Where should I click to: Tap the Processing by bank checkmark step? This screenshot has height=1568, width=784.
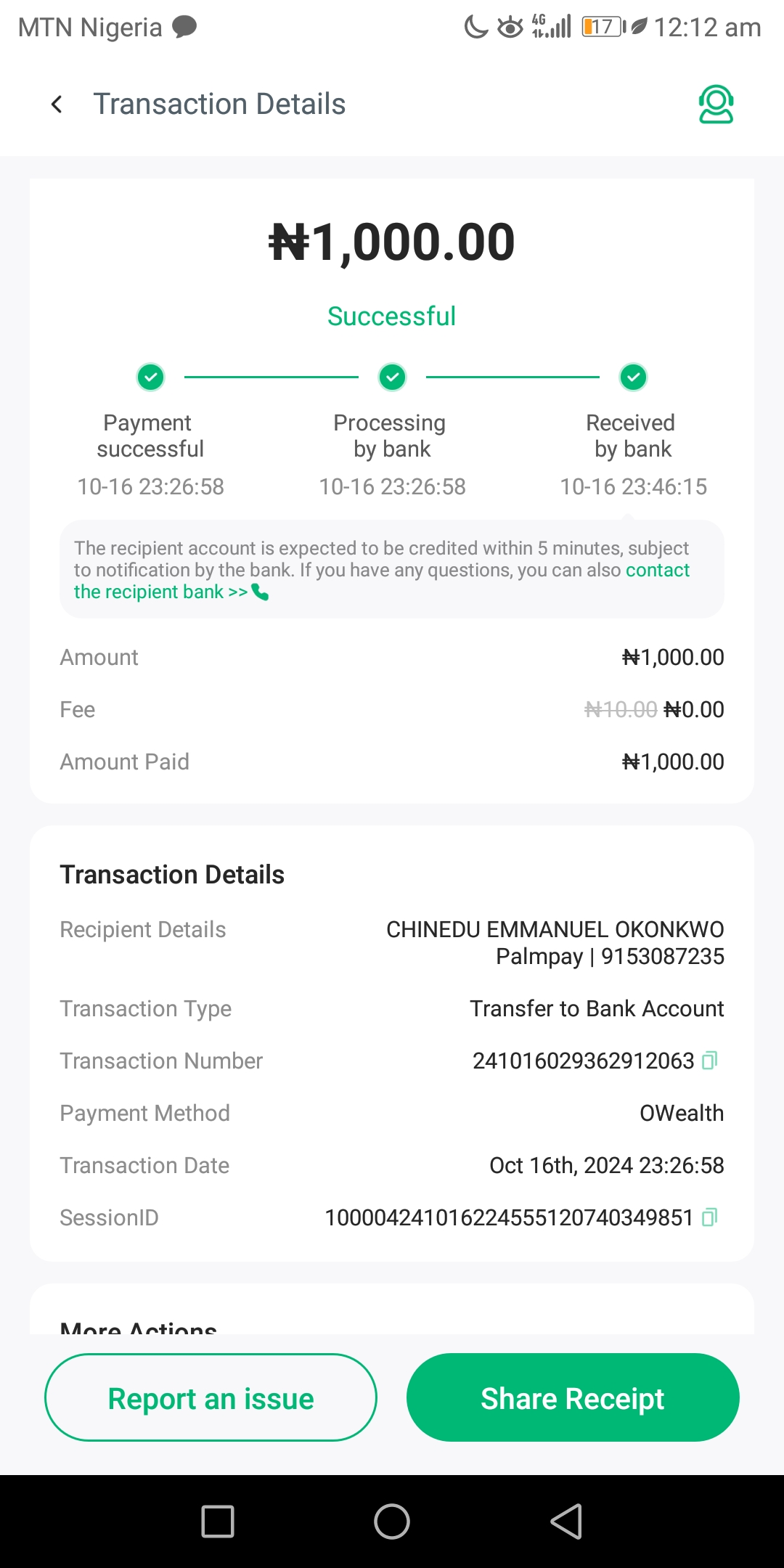[x=393, y=377]
